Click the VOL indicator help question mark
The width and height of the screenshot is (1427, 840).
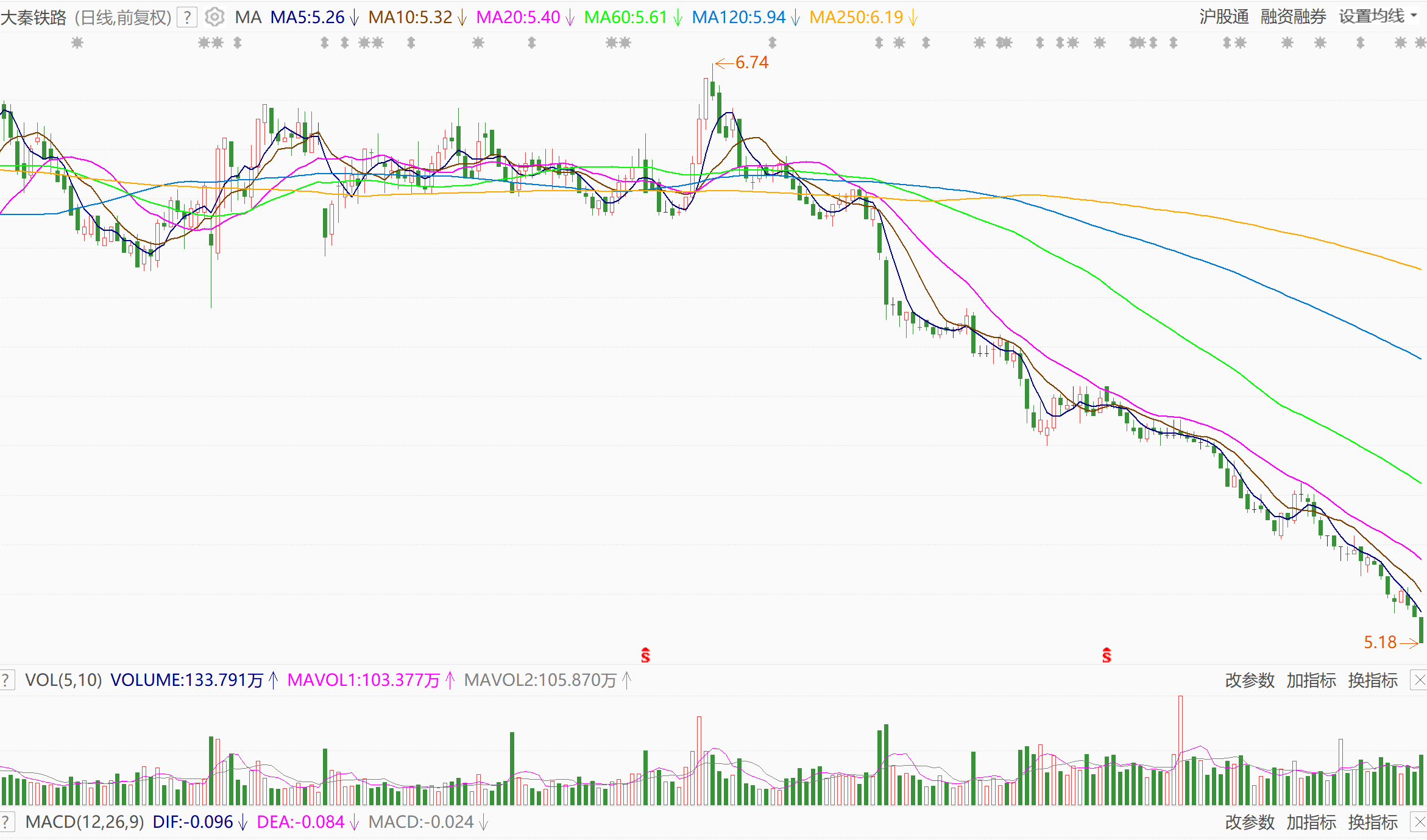pos(6,680)
